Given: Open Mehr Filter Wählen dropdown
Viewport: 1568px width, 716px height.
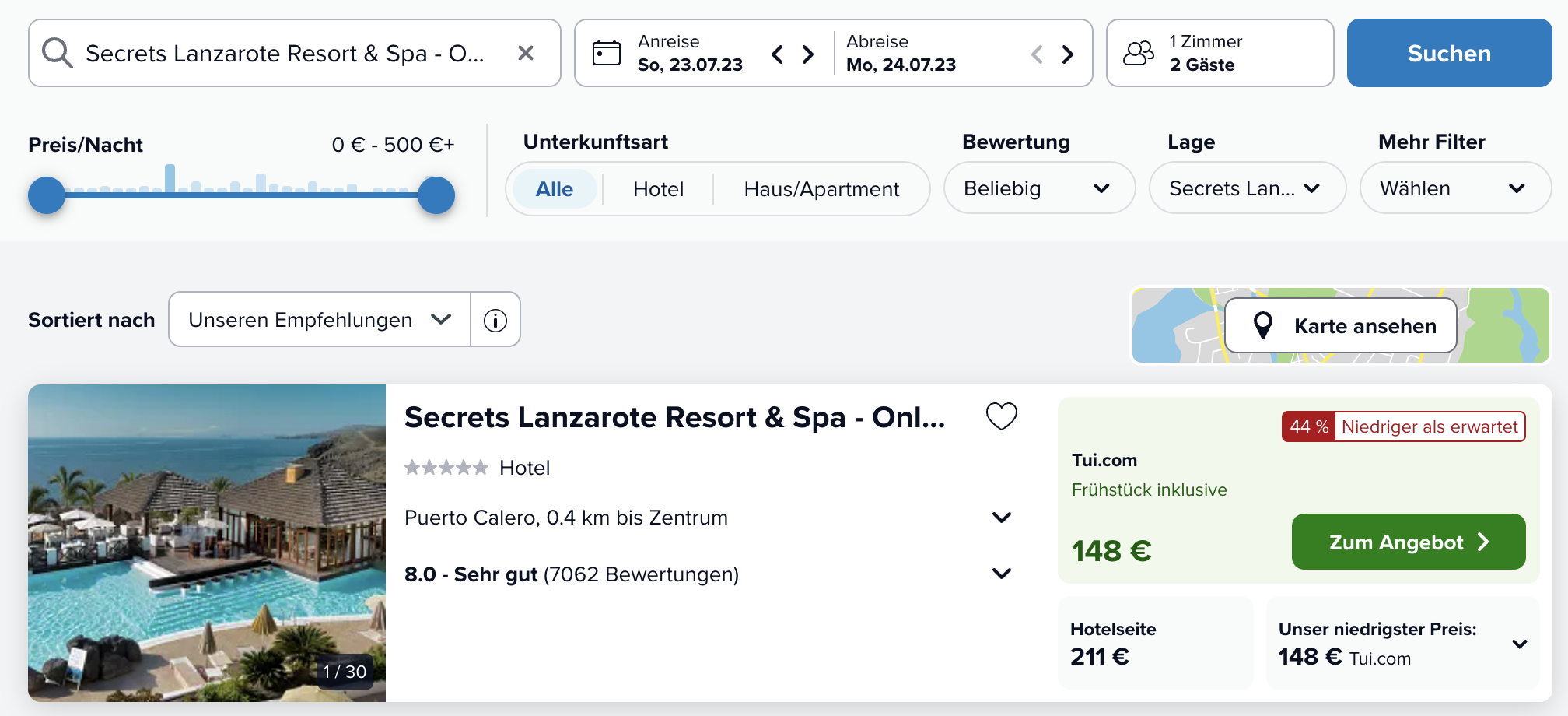Looking at the screenshot, I should point(1455,188).
